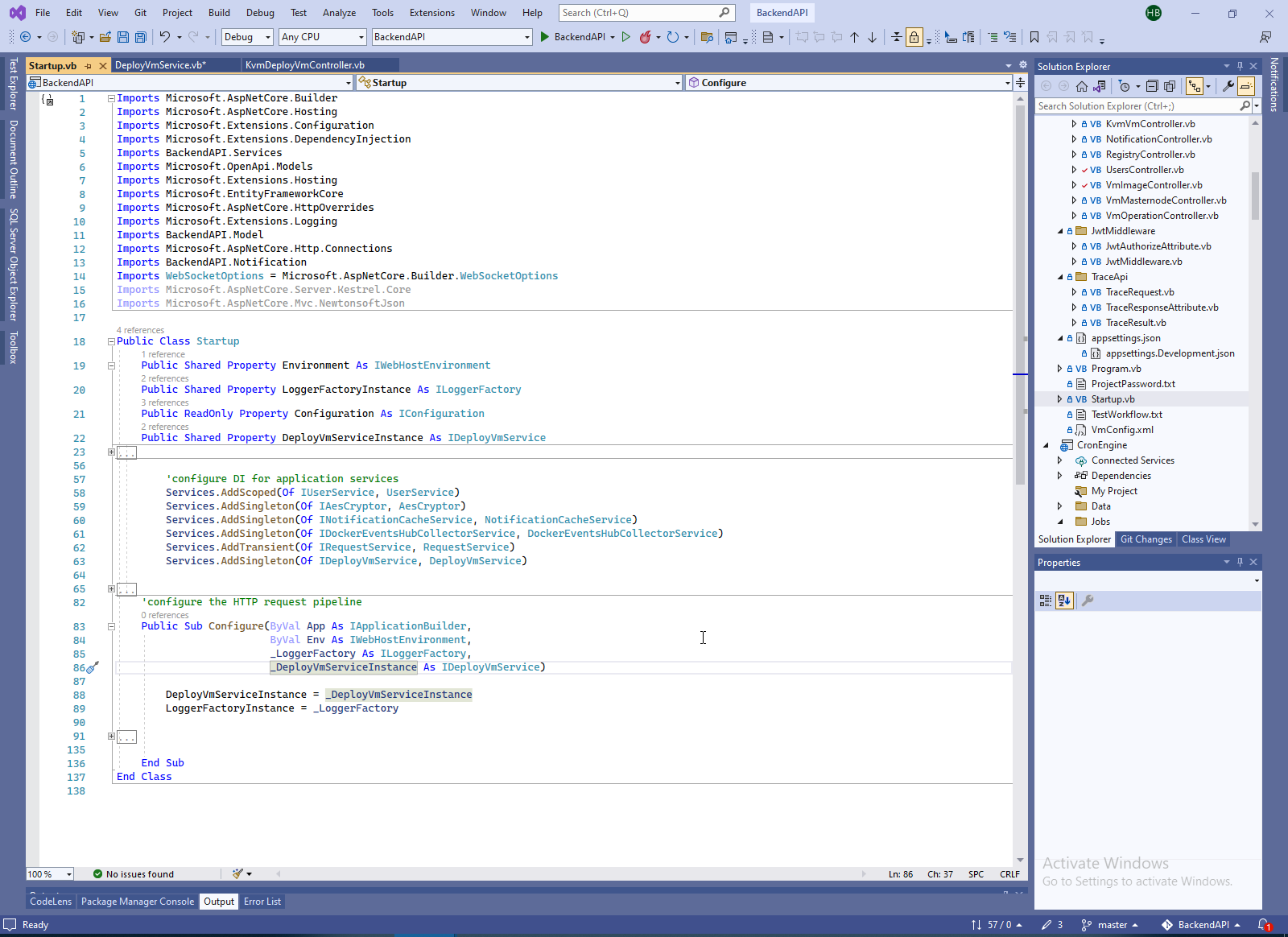The height and width of the screenshot is (937, 1288).
Task: Expand the Dependencies node under CronEngine
Action: tap(1059, 476)
